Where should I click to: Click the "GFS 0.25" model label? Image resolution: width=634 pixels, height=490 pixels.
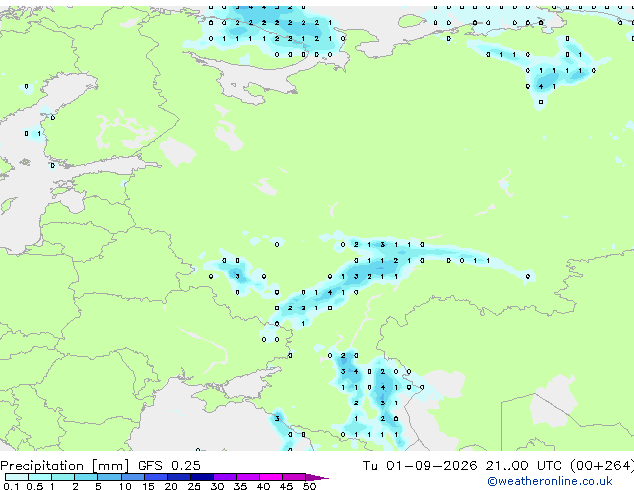coord(169,465)
